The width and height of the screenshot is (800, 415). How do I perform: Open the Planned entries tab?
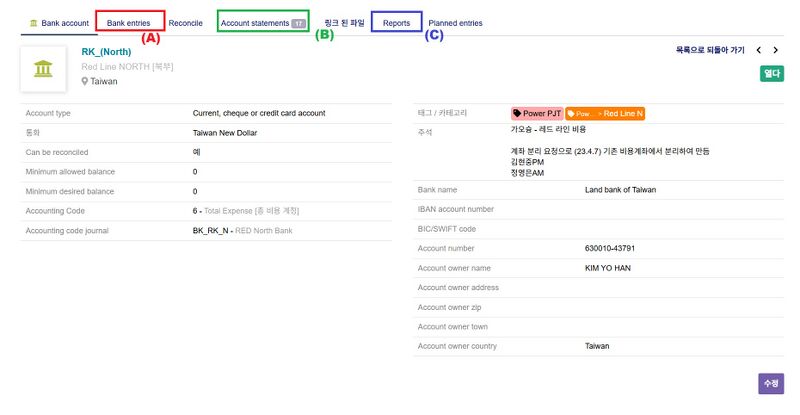[x=455, y=23]
